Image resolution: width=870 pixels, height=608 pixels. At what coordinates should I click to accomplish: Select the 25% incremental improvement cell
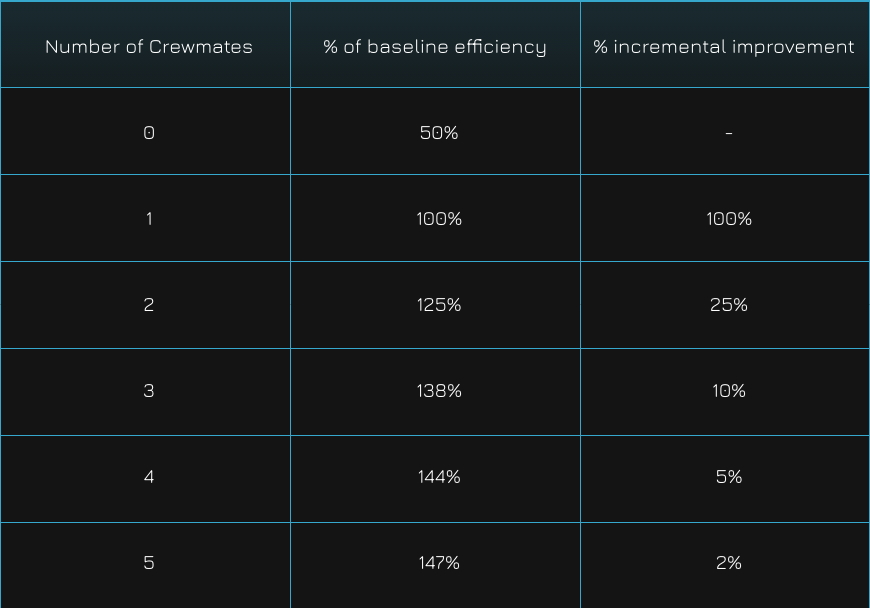click(729, 305)
